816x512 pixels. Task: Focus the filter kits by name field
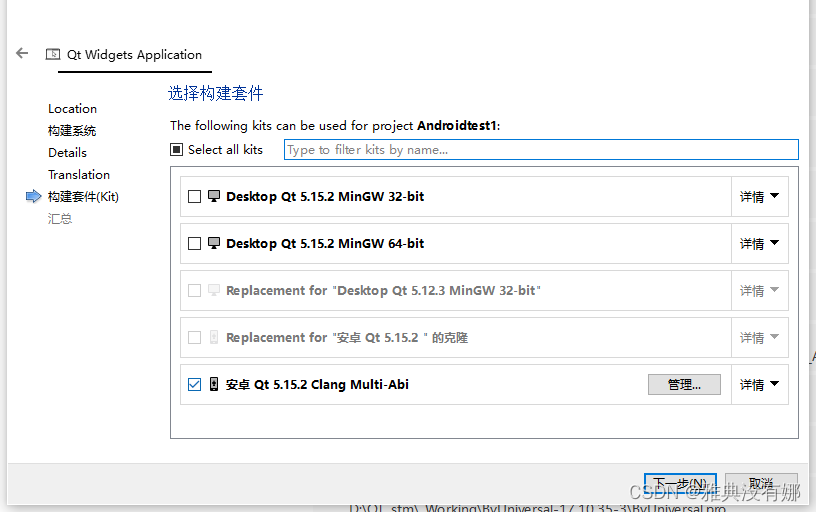tap(541, 150)
